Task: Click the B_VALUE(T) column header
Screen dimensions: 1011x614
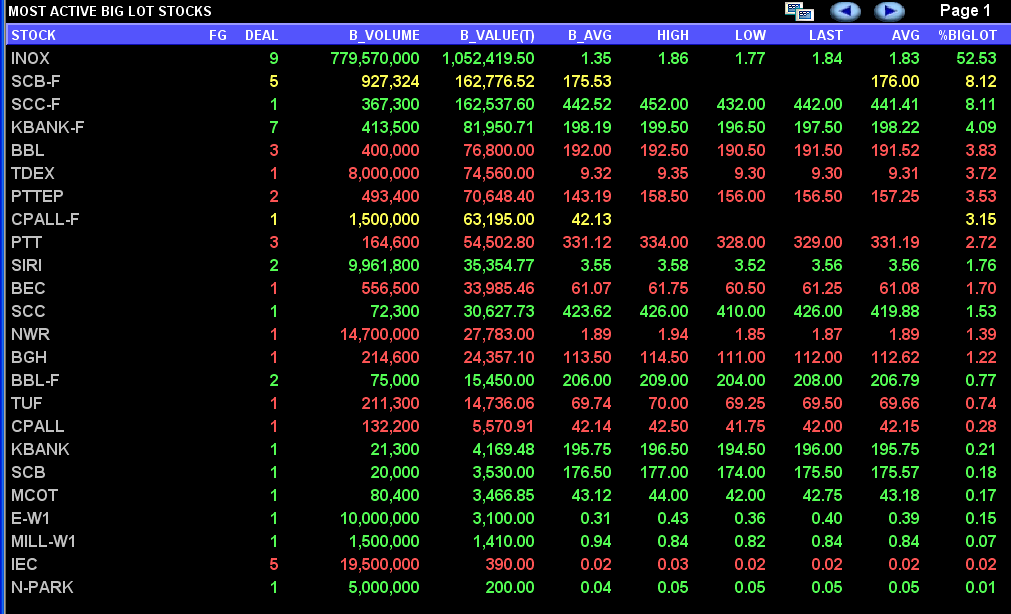Action: (497, 35)
